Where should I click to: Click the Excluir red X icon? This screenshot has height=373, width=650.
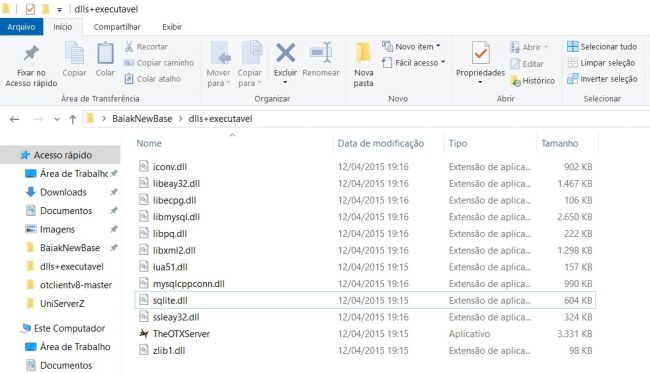tap(286, 53)
